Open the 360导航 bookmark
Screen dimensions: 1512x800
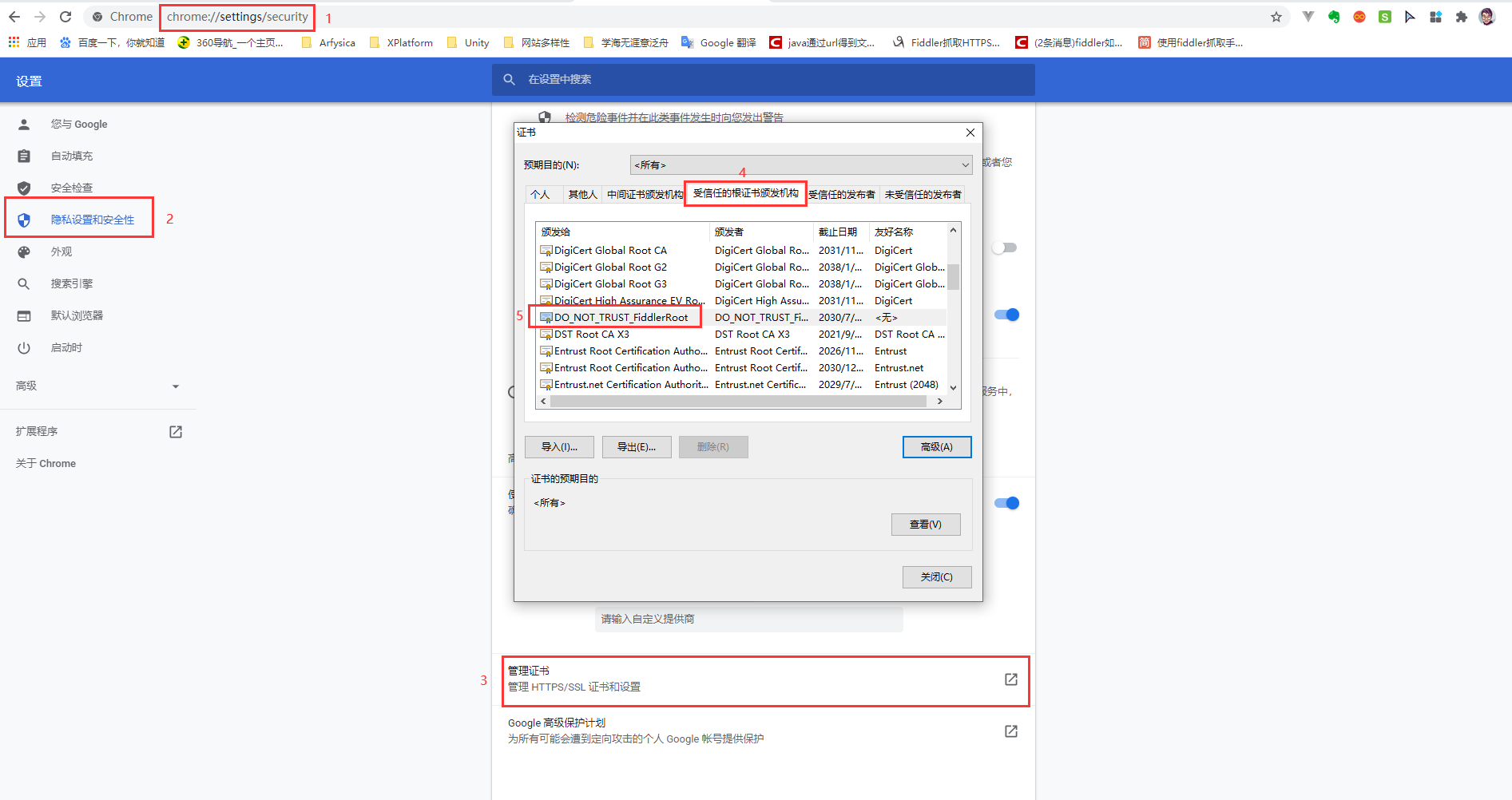pyautogui.click(x=231, y=42)
